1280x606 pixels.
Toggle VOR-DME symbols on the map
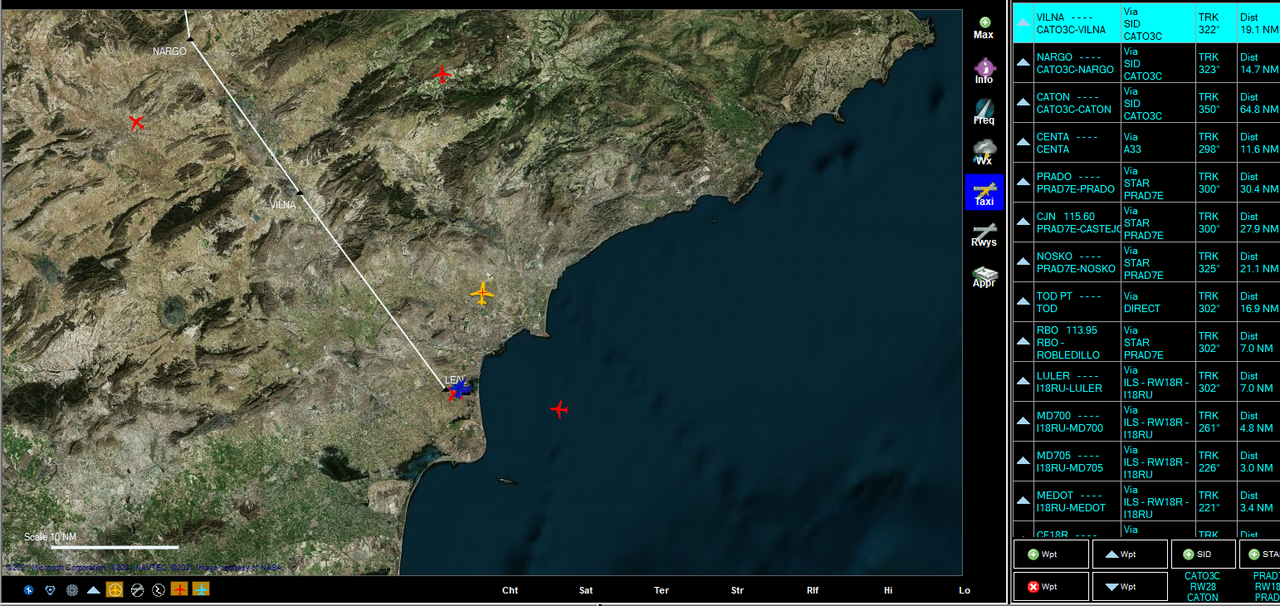[x=50, y=590]
